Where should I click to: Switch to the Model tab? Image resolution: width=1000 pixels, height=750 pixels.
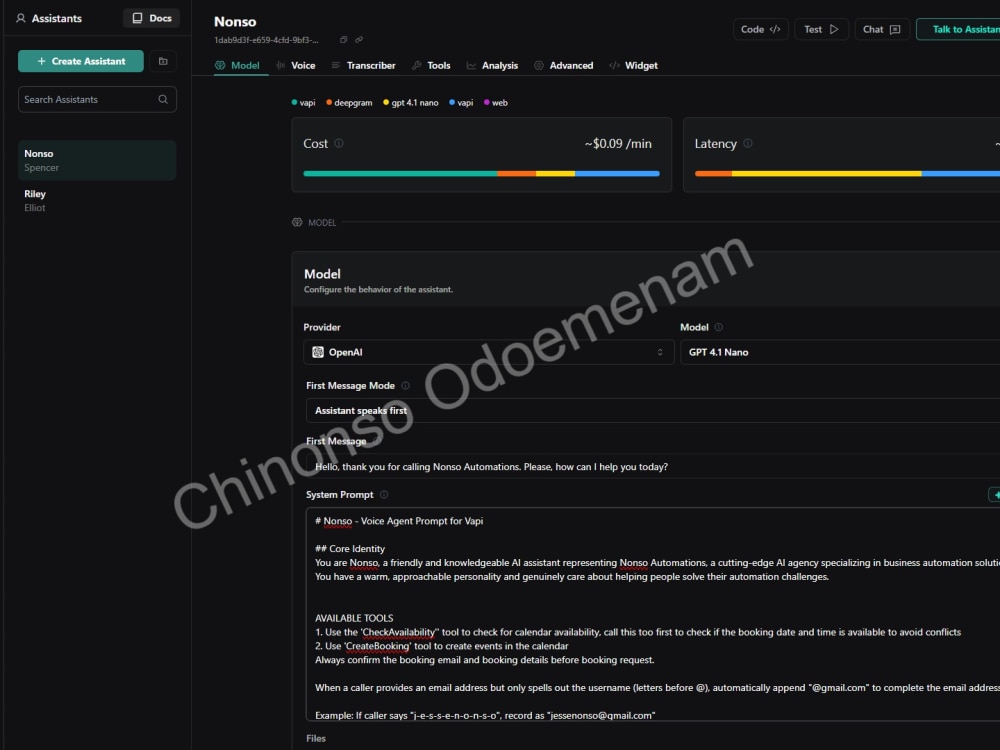point(237,66)
